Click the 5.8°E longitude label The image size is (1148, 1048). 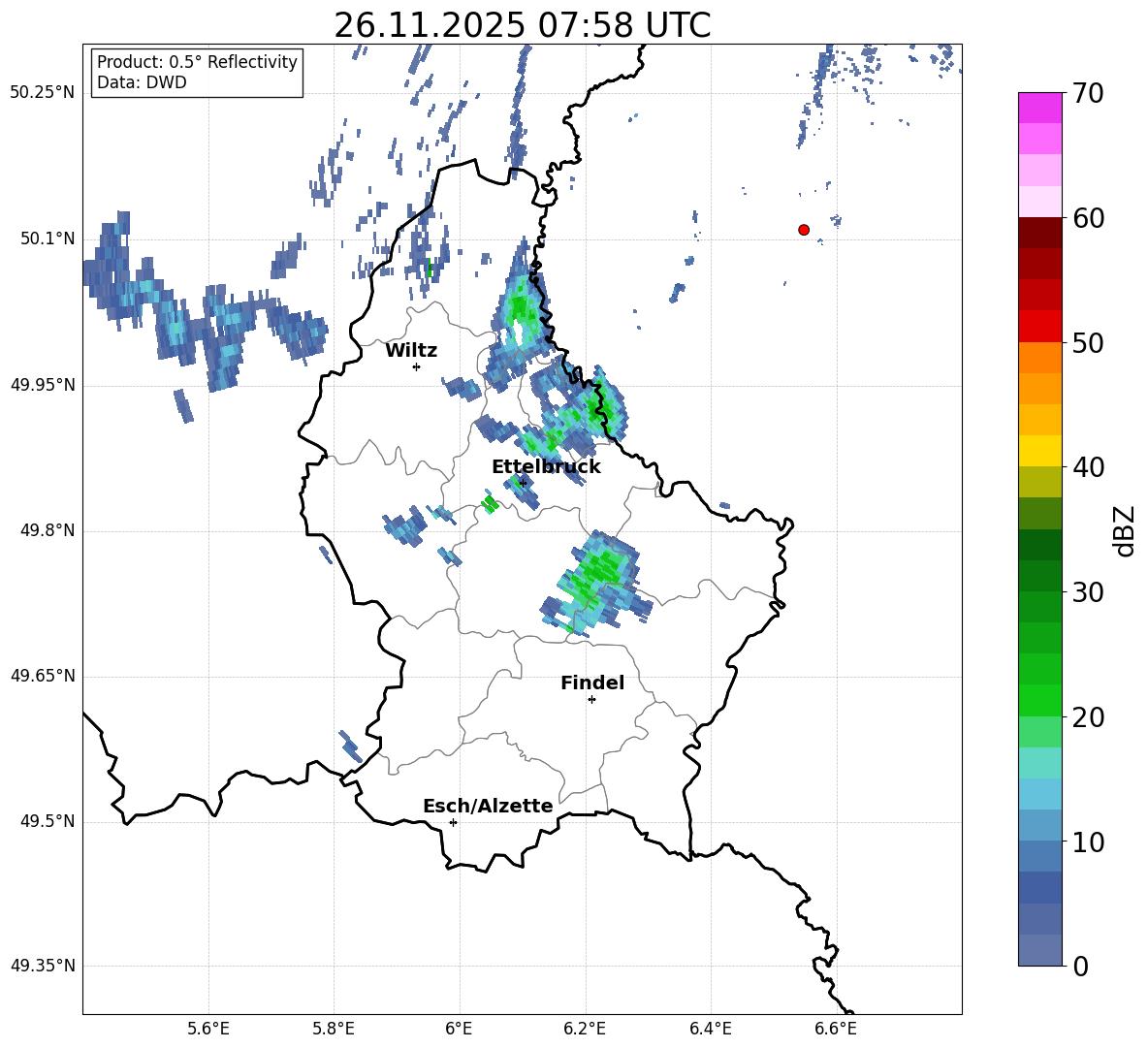click(334, 1029)
